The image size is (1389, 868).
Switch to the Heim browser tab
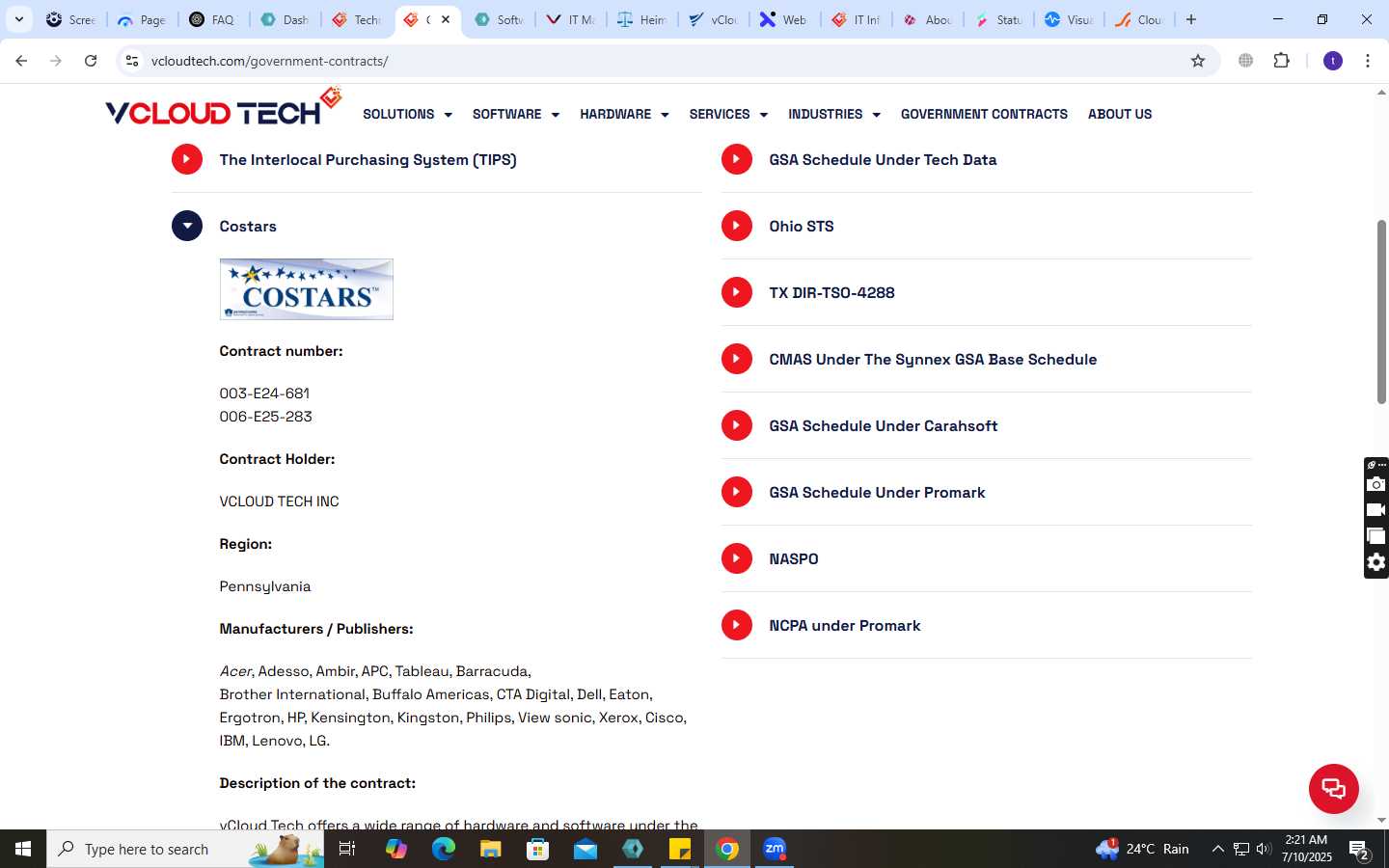tap(641, 19)
